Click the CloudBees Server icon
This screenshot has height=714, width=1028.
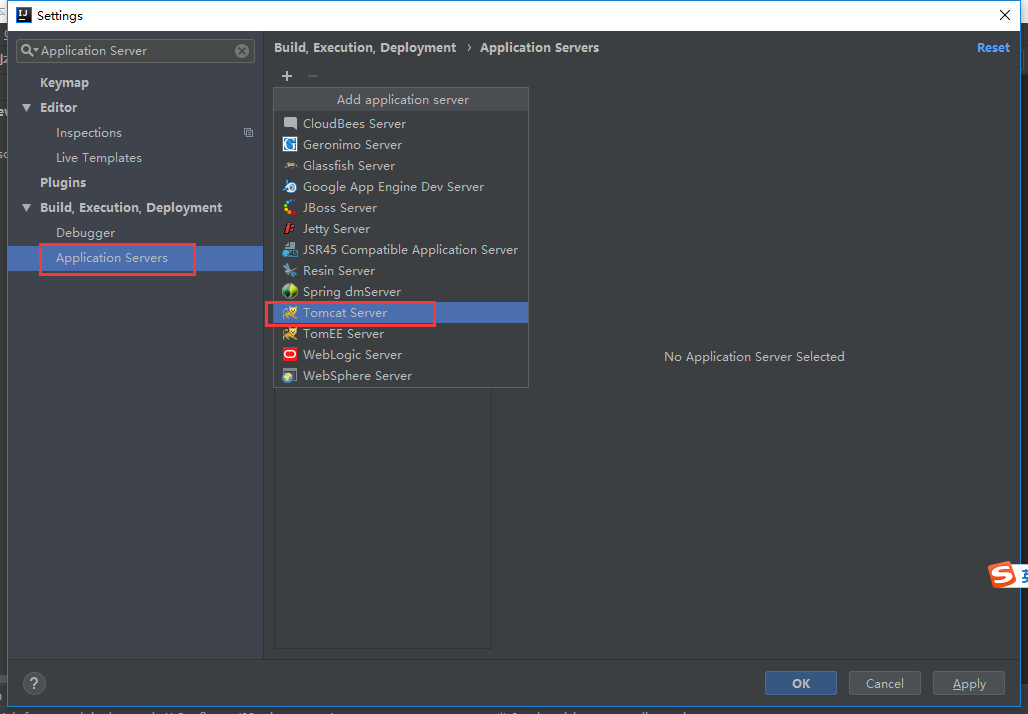(x=290, y=123)
